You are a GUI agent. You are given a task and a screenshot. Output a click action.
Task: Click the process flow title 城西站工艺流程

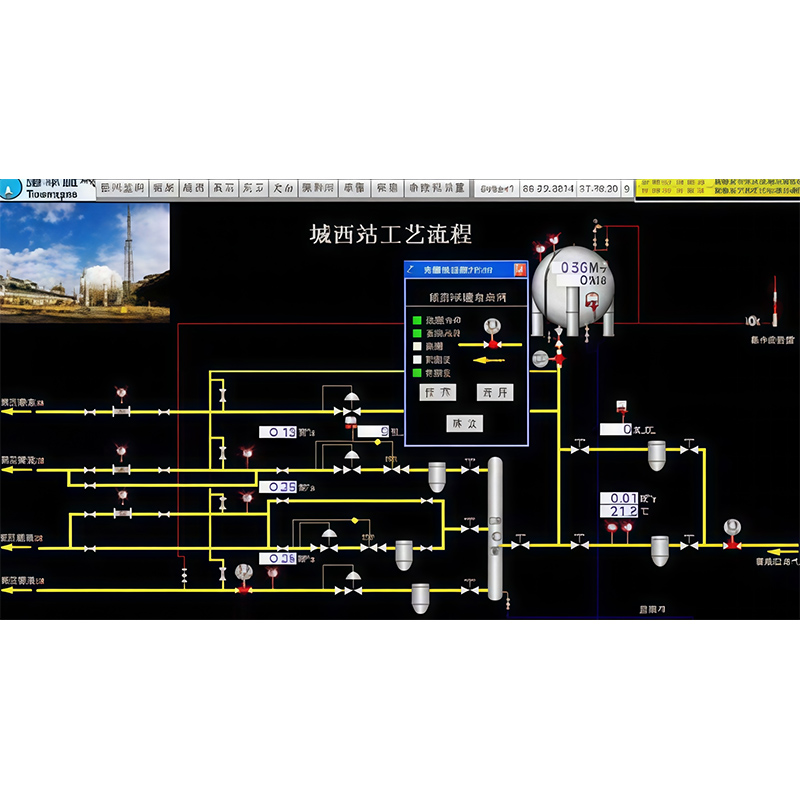coord(390,234)
